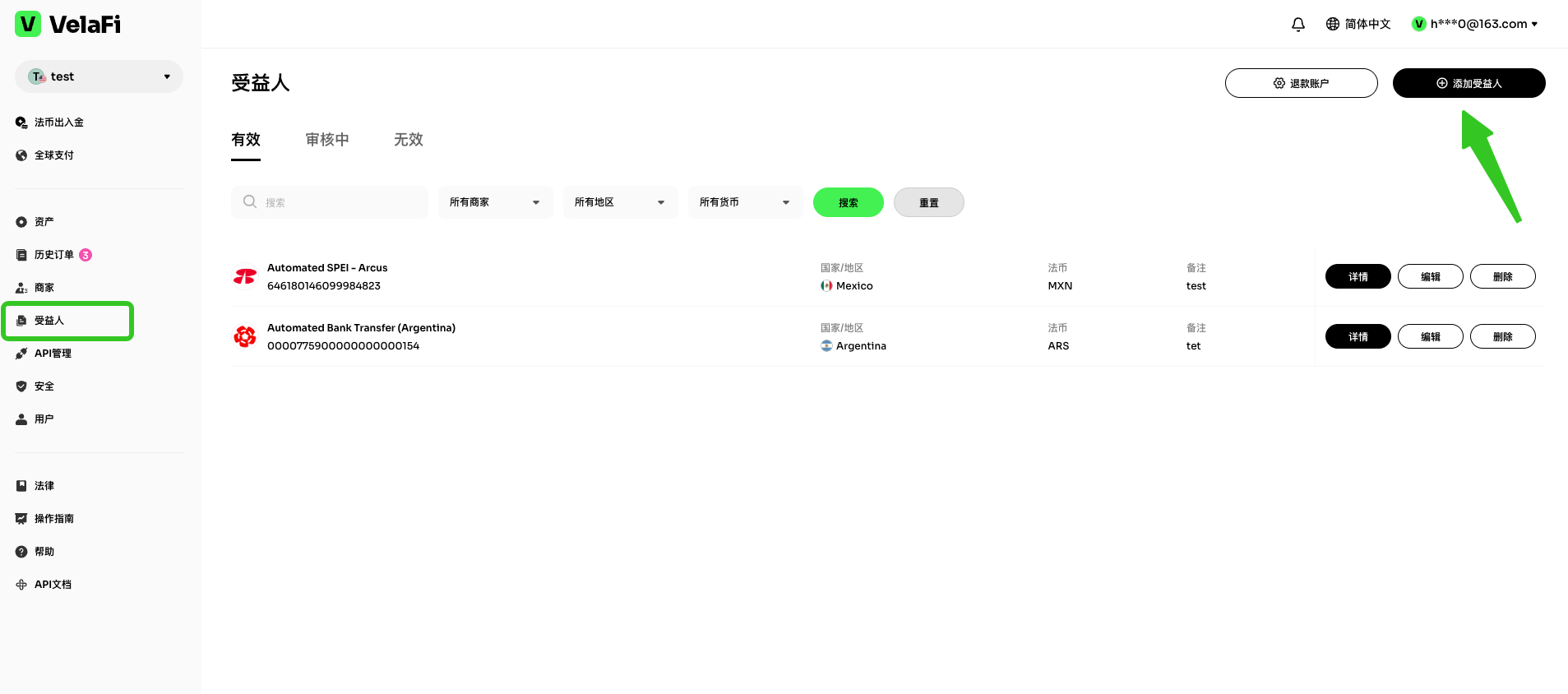Click the 添加受益人 button
This screenshot has height=694, width=1568.
[x=1469, y=83]
